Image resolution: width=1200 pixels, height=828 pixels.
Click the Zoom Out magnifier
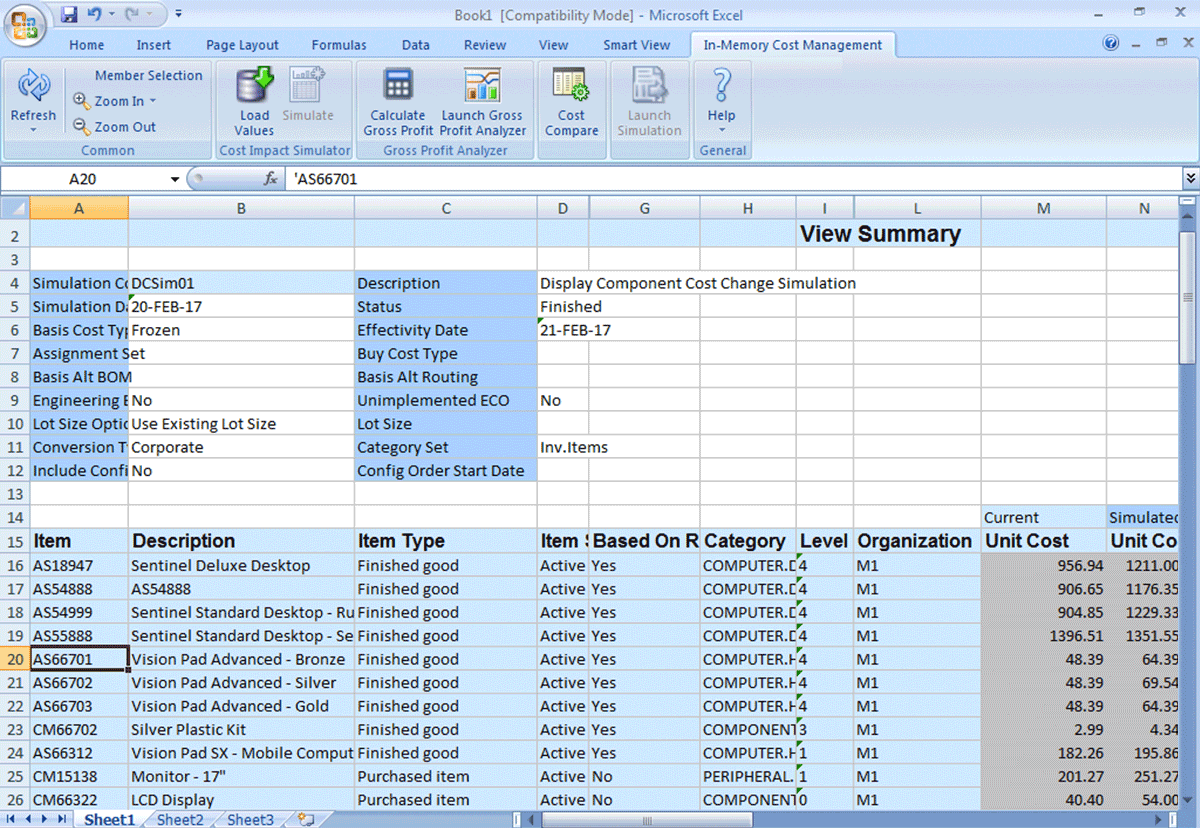(x=82, y=127)
